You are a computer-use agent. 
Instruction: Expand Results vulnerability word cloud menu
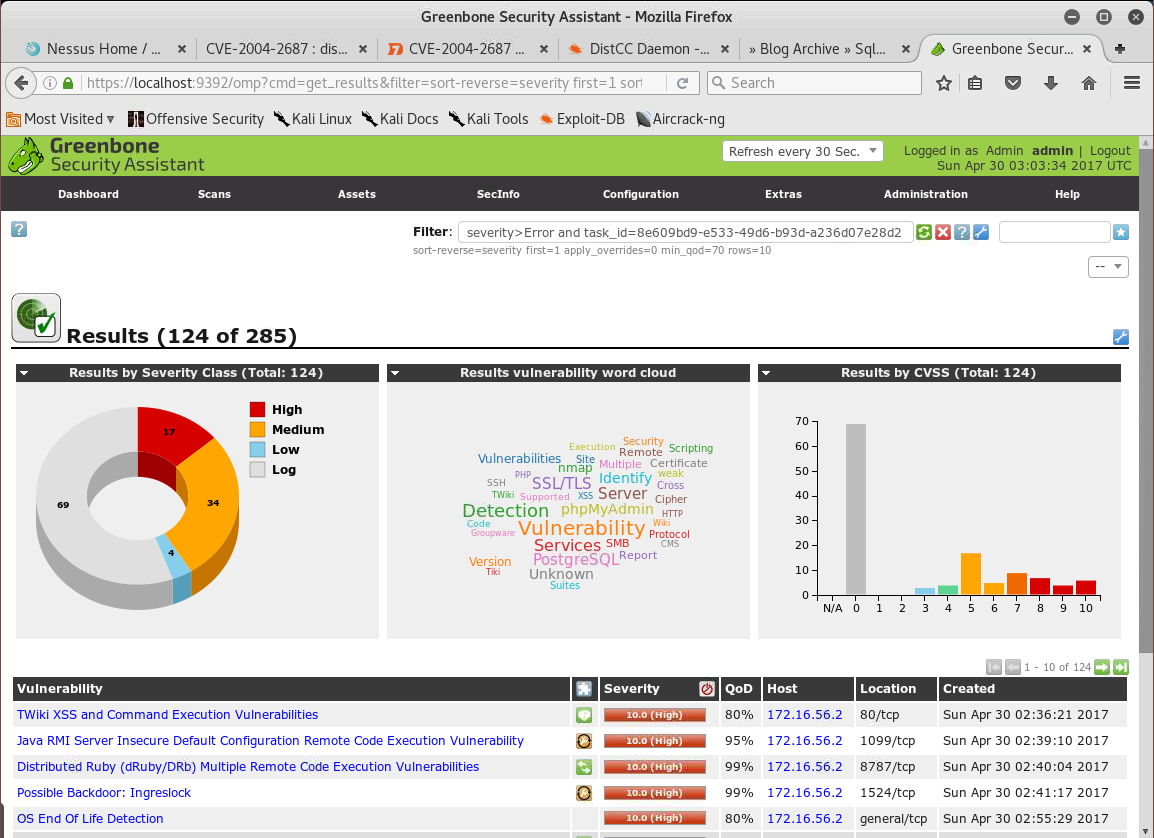395,373
